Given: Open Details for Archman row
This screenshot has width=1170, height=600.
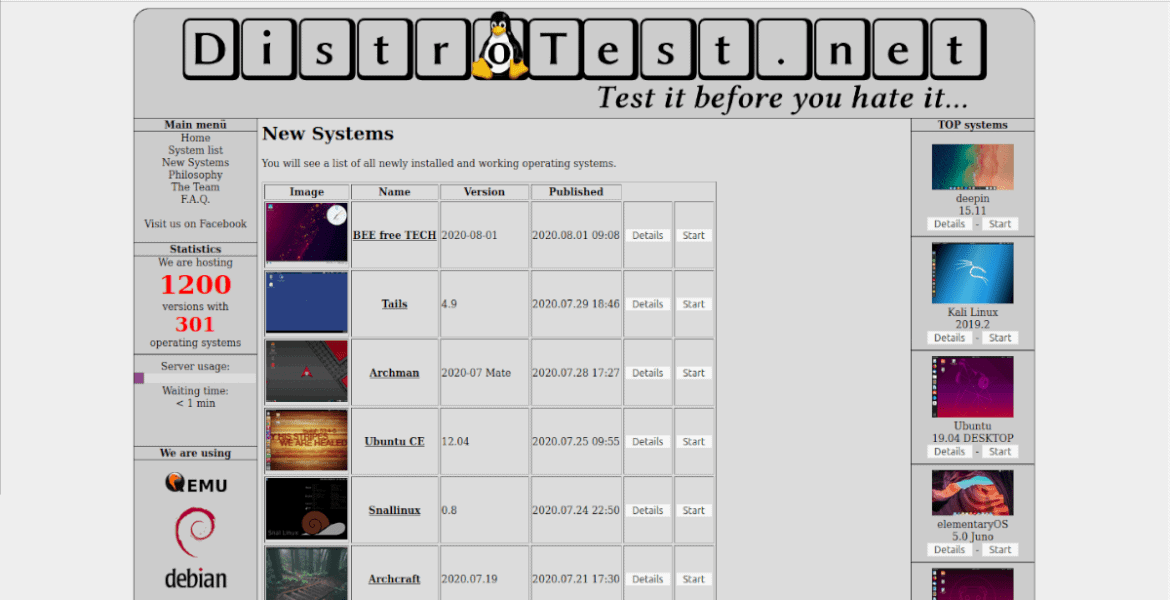Looking at the screenshot, I should (648, 372).
